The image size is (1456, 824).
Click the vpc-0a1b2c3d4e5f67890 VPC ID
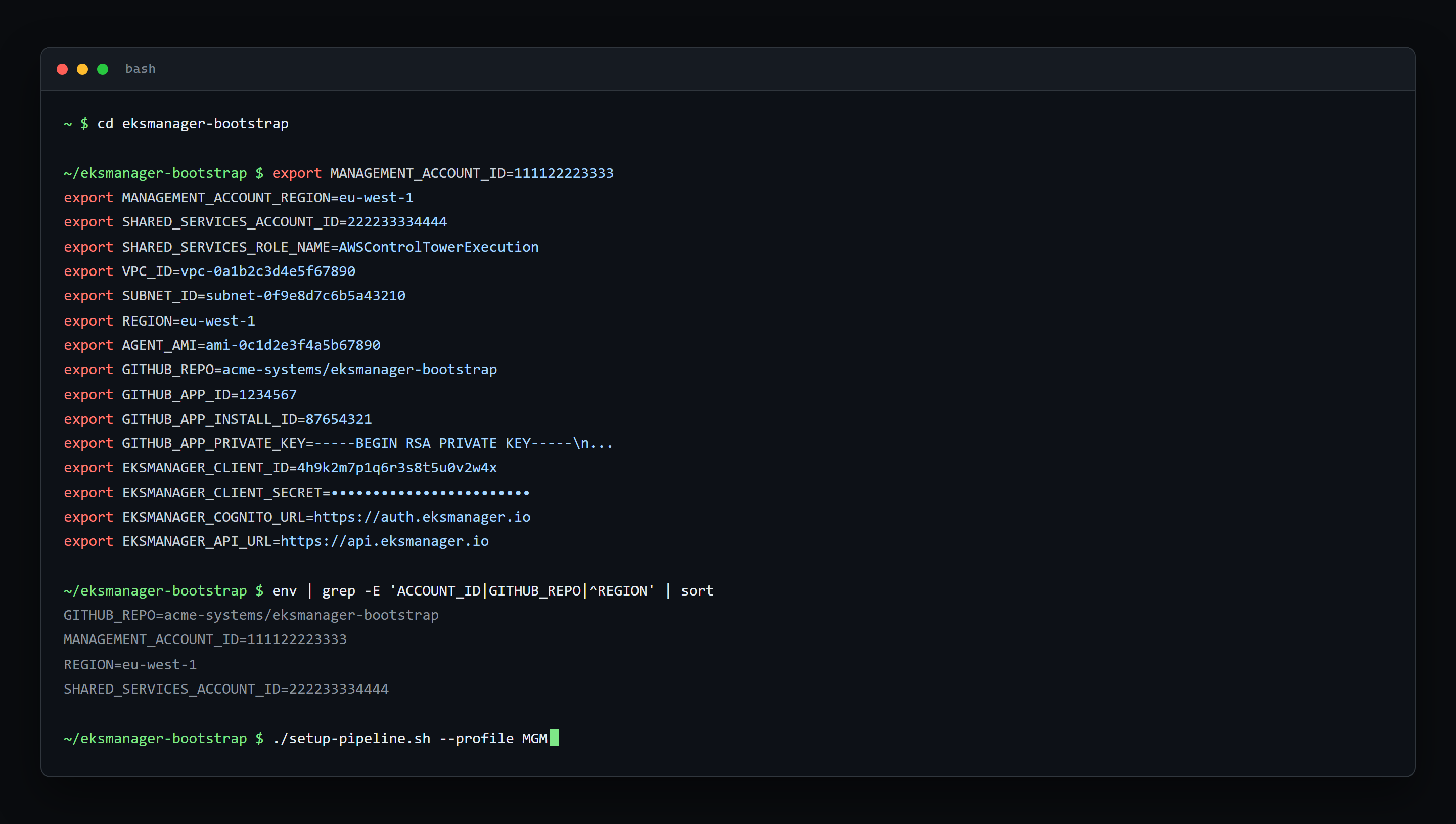click(267, 271)
